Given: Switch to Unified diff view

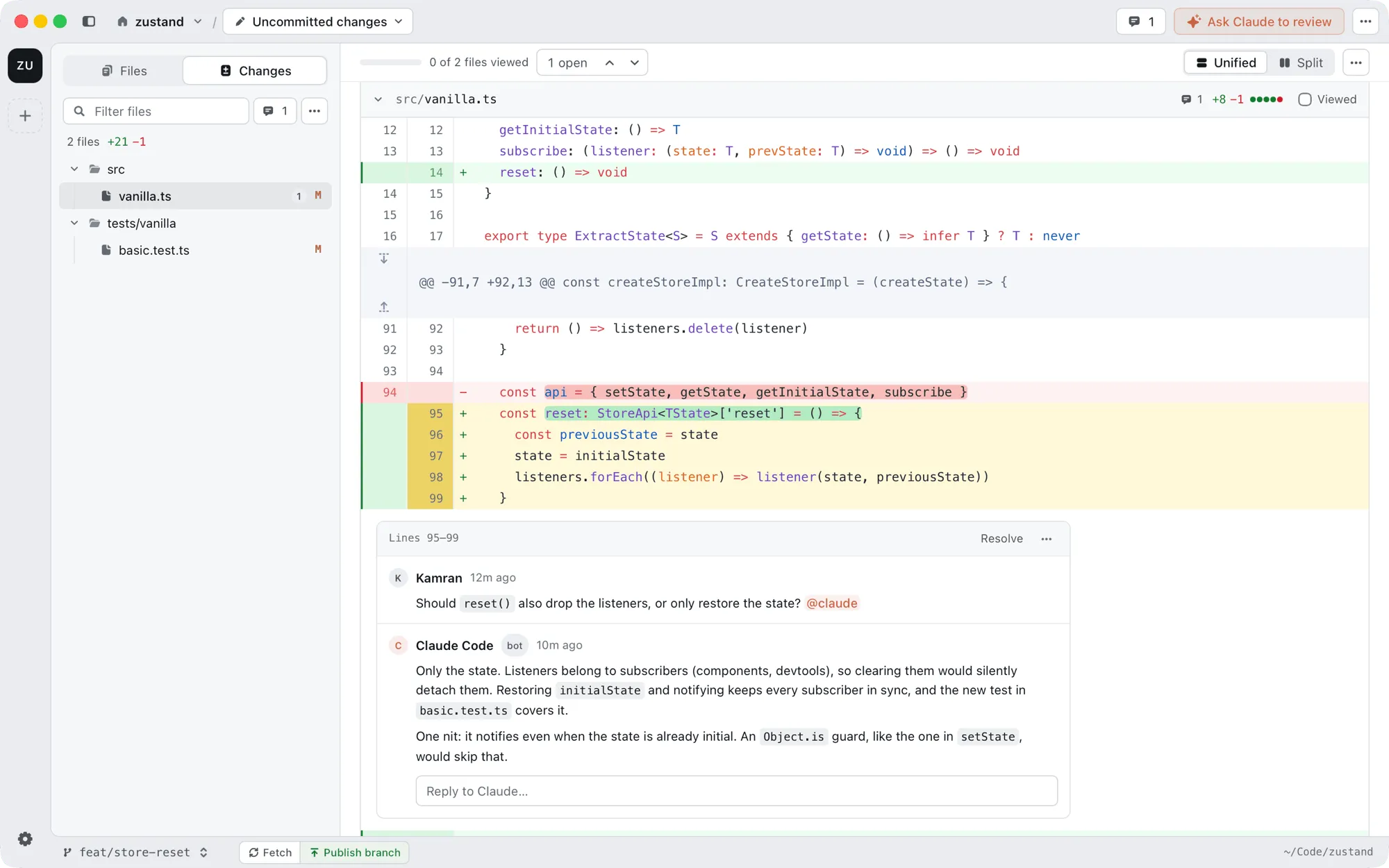Looking at the screenshot, I should point(1226,62).
